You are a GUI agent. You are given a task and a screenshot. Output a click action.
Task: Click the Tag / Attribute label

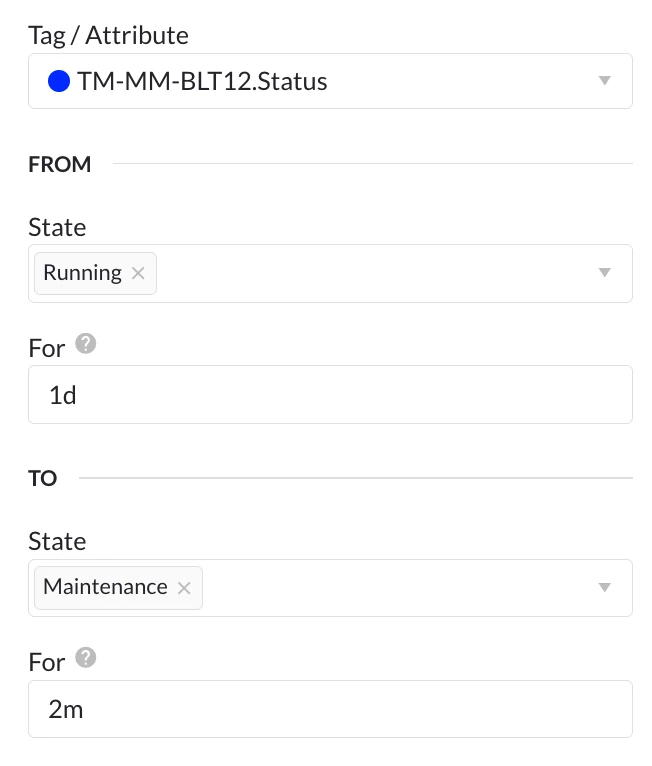pos(108,35)
